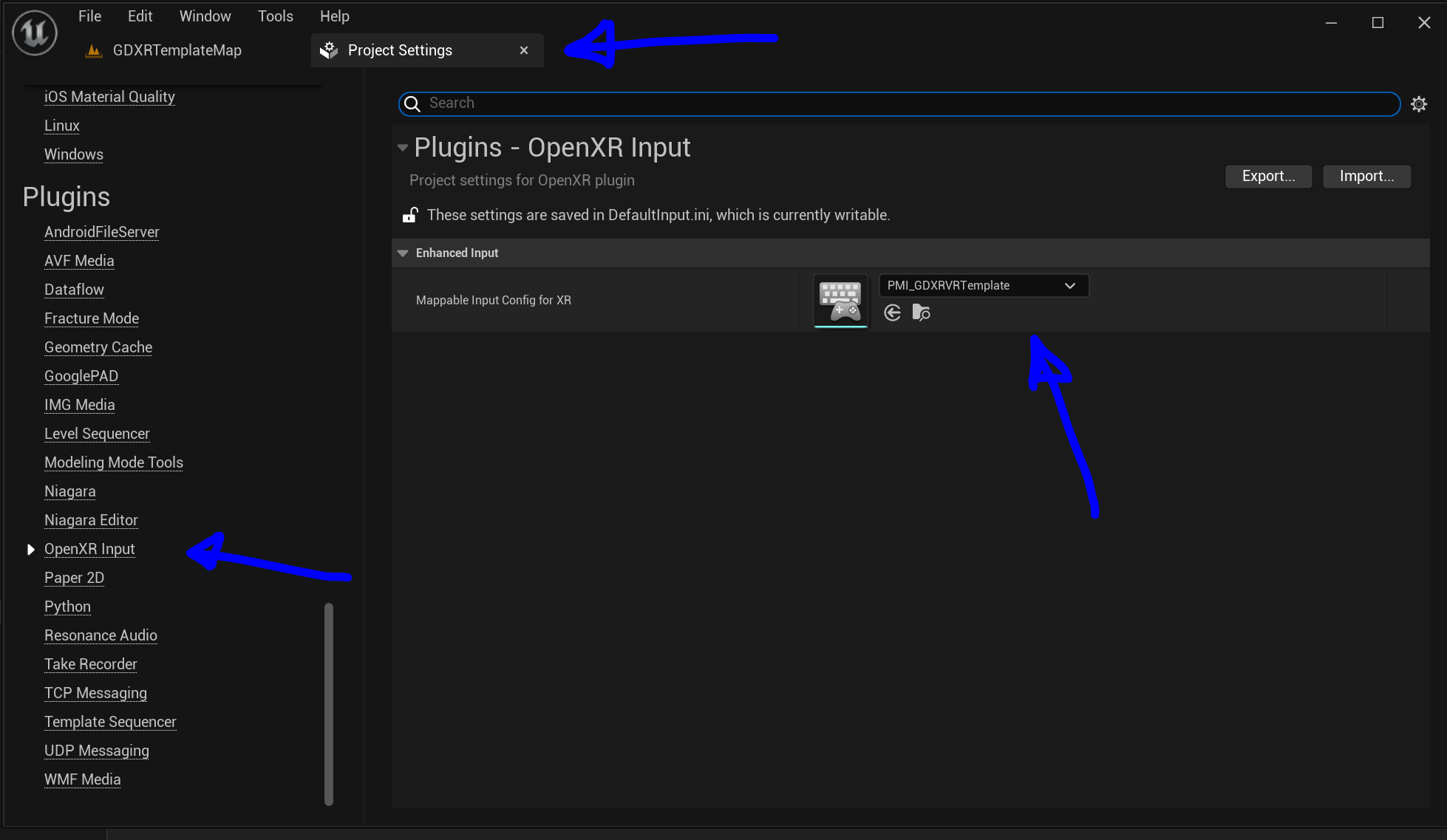Open the Window menu

coord(205,16)
